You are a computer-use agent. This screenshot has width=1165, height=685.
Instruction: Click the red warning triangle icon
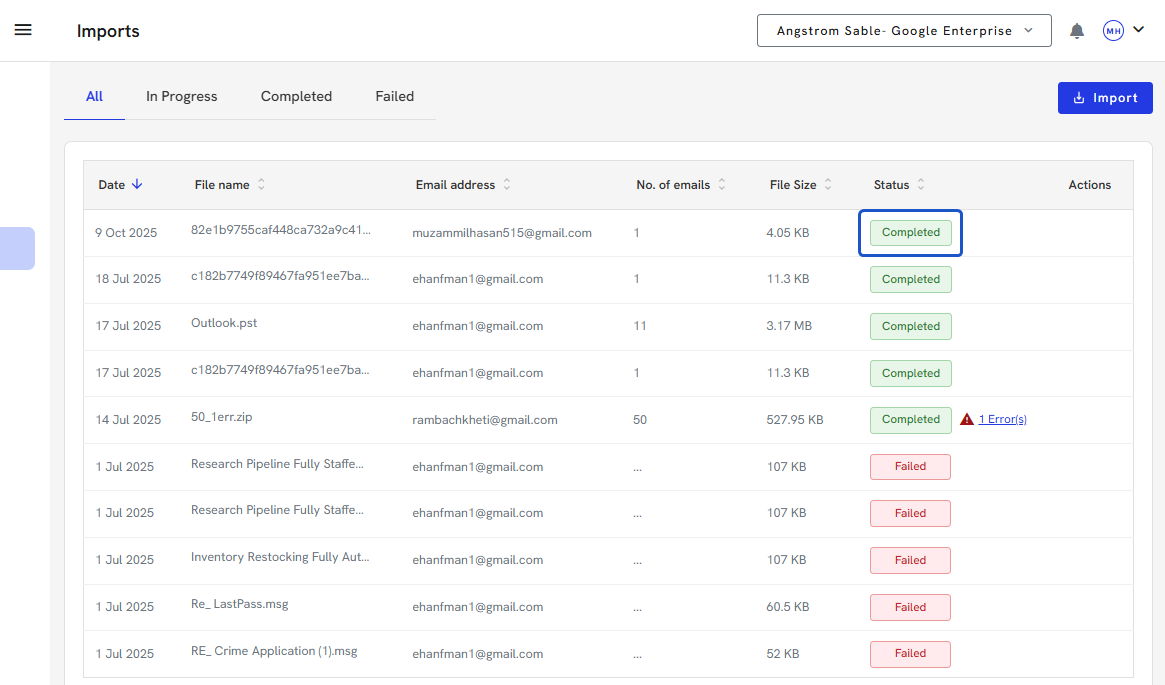pos(967,420)
